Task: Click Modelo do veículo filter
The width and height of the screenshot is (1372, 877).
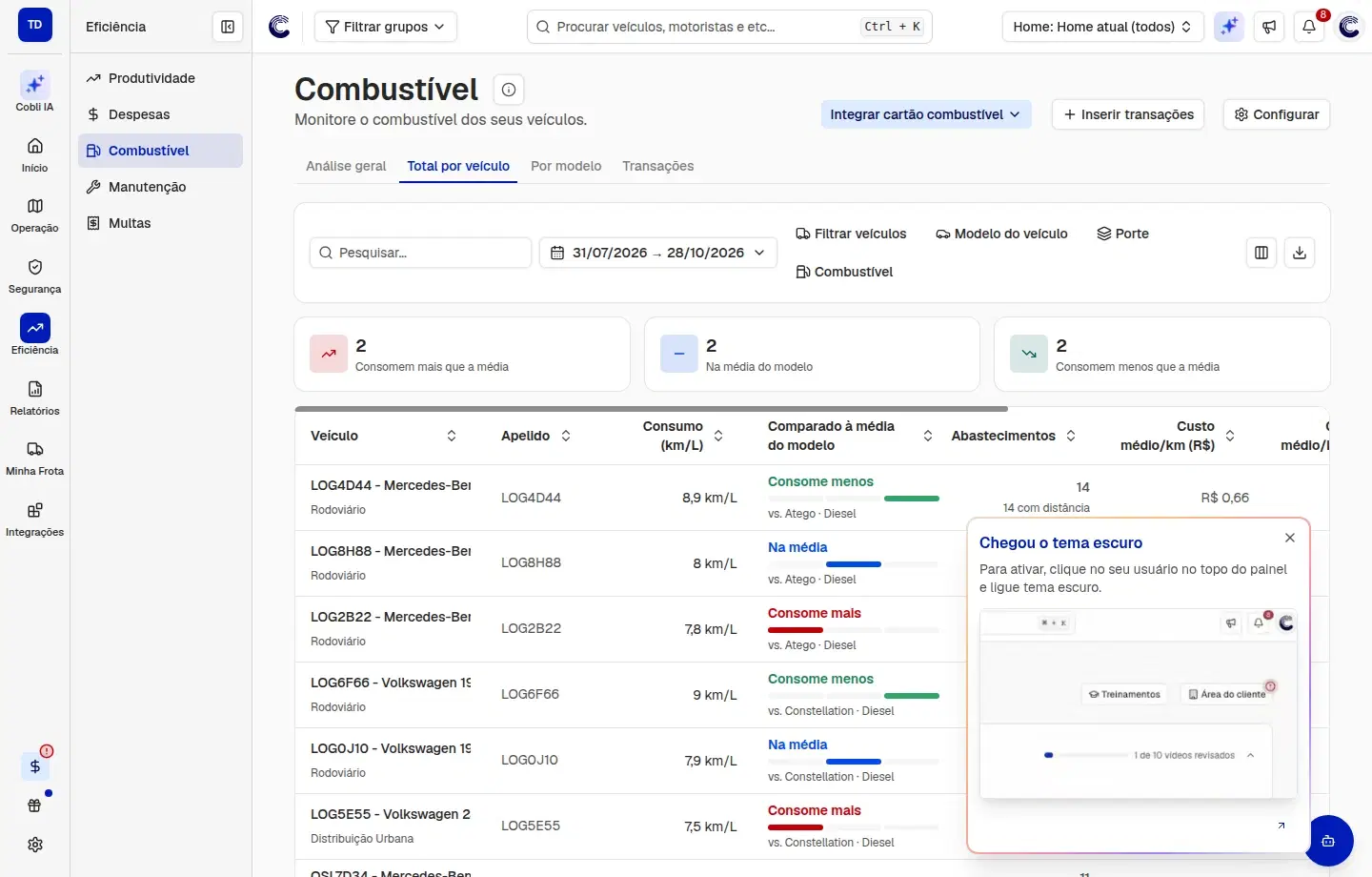Action: pyautogui.click(x=1001, y=234)
